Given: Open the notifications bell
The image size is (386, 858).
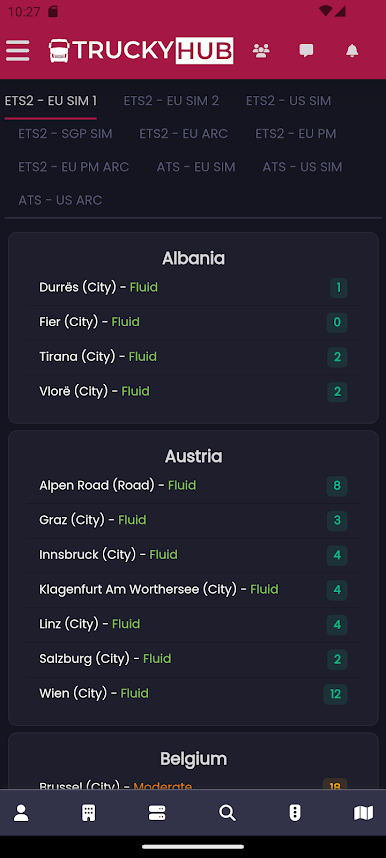Looking at the screenshot, I should point(352,51).
